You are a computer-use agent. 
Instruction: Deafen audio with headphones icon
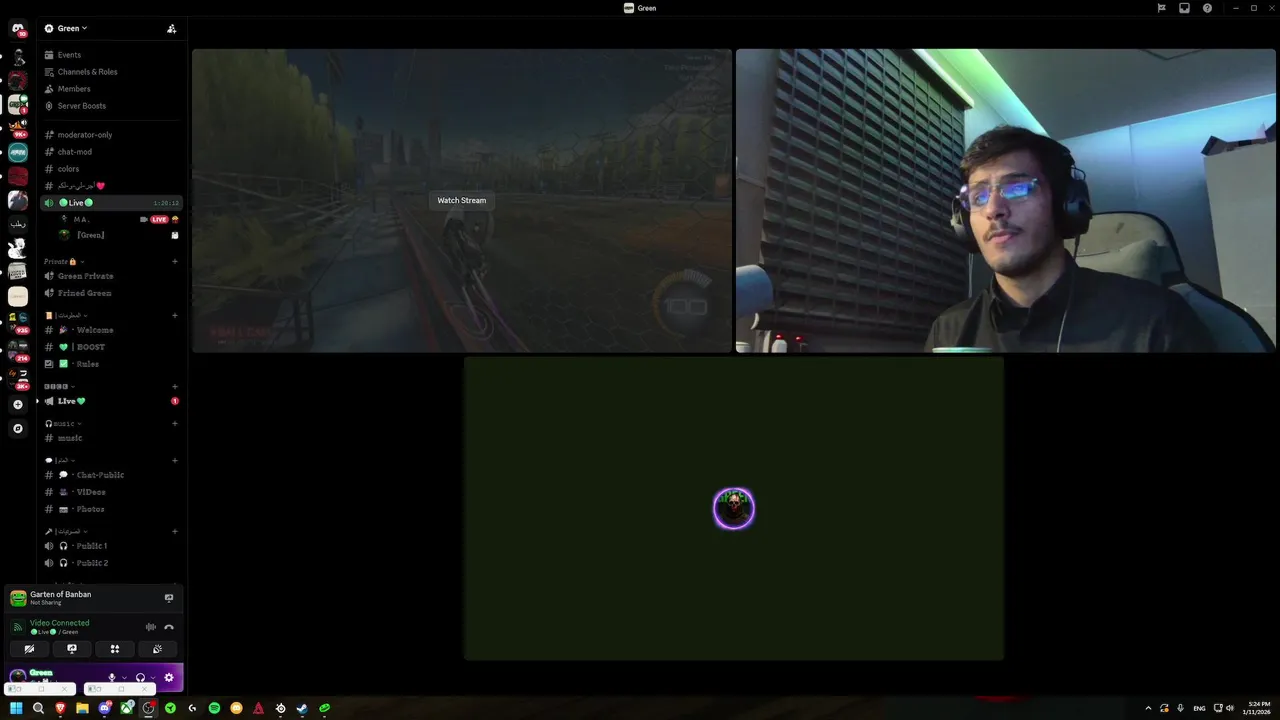coord(140,677)
